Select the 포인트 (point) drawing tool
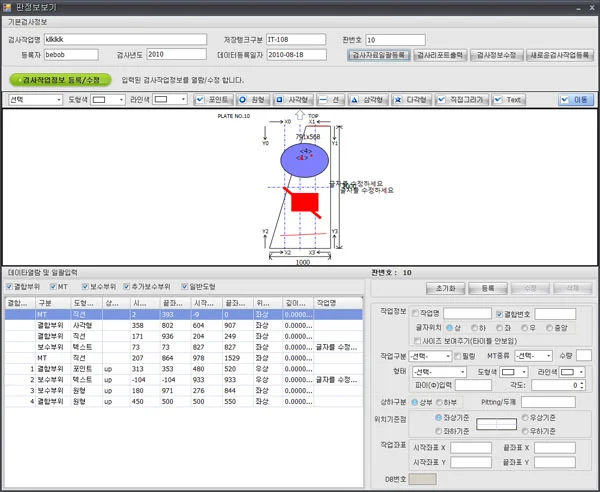The image size is (600, 492). coord(213,100)
